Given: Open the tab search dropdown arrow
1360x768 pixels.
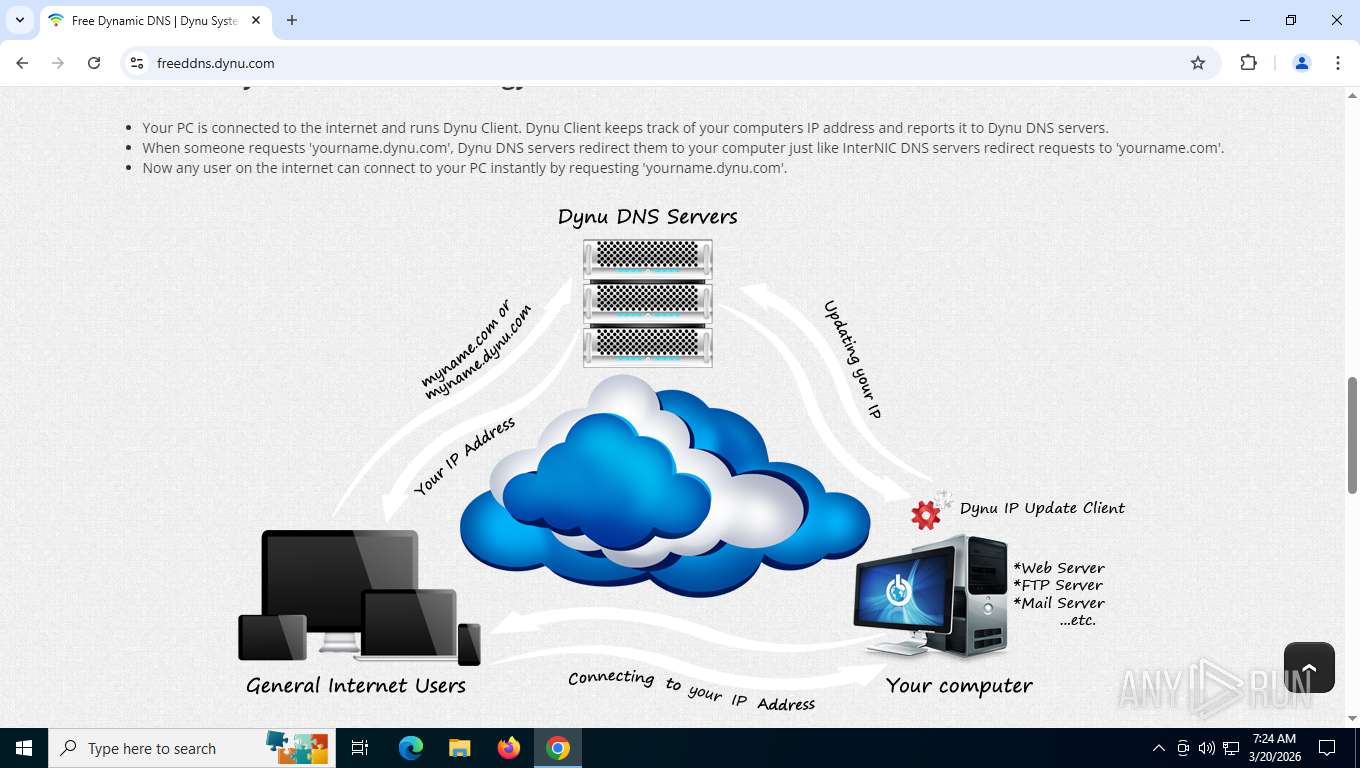Looking at the screenshot, I should click(x=19, y=20).
